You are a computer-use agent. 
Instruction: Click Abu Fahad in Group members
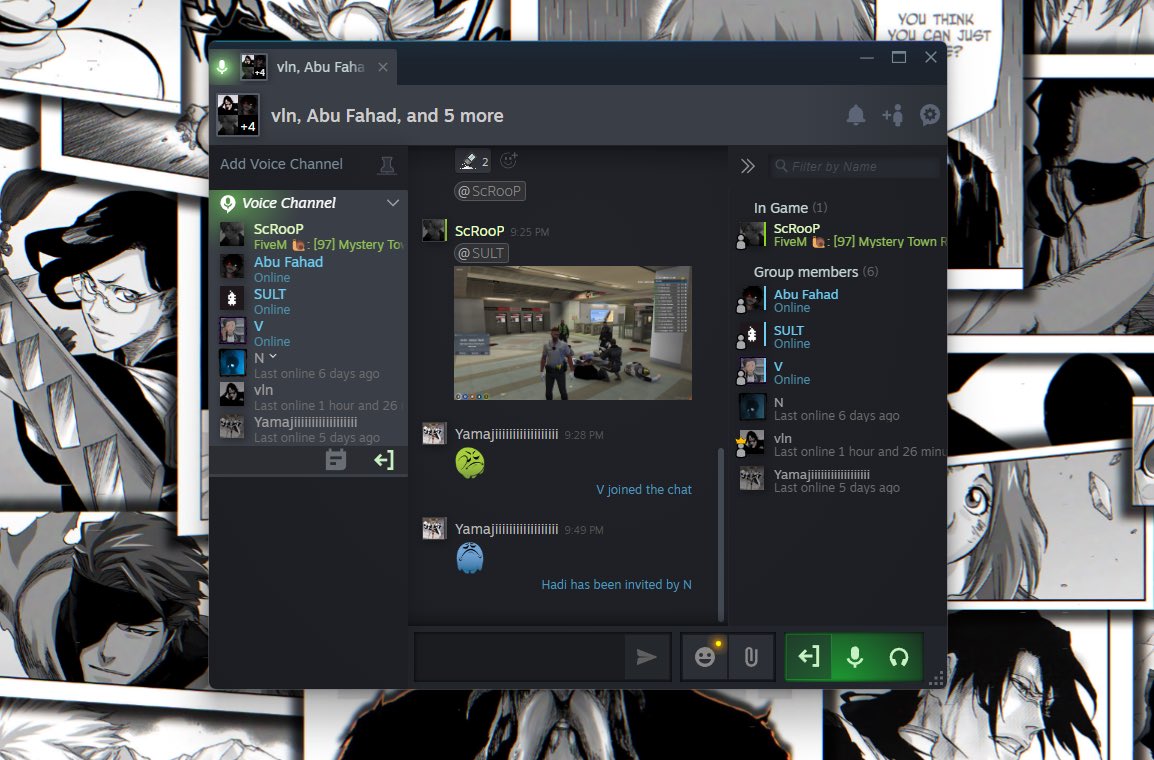840,300
